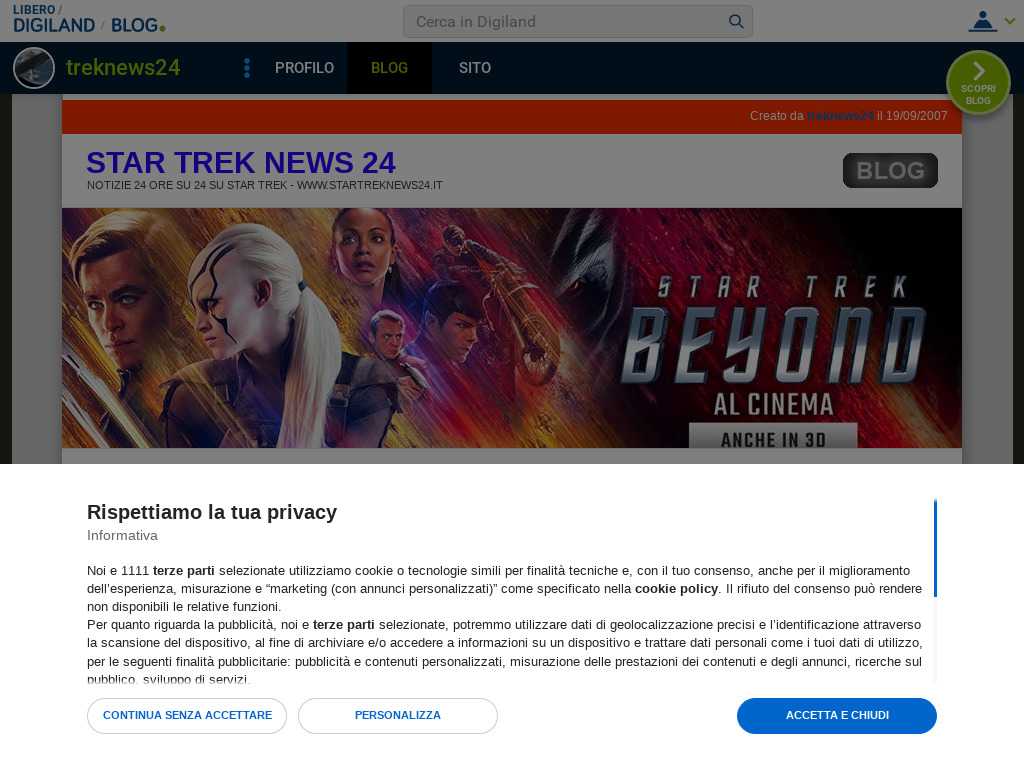This screenshot has height=768, width=1024.
Task: Click the Star Trek Beyond banner
Action: click(x=511, y=328)
